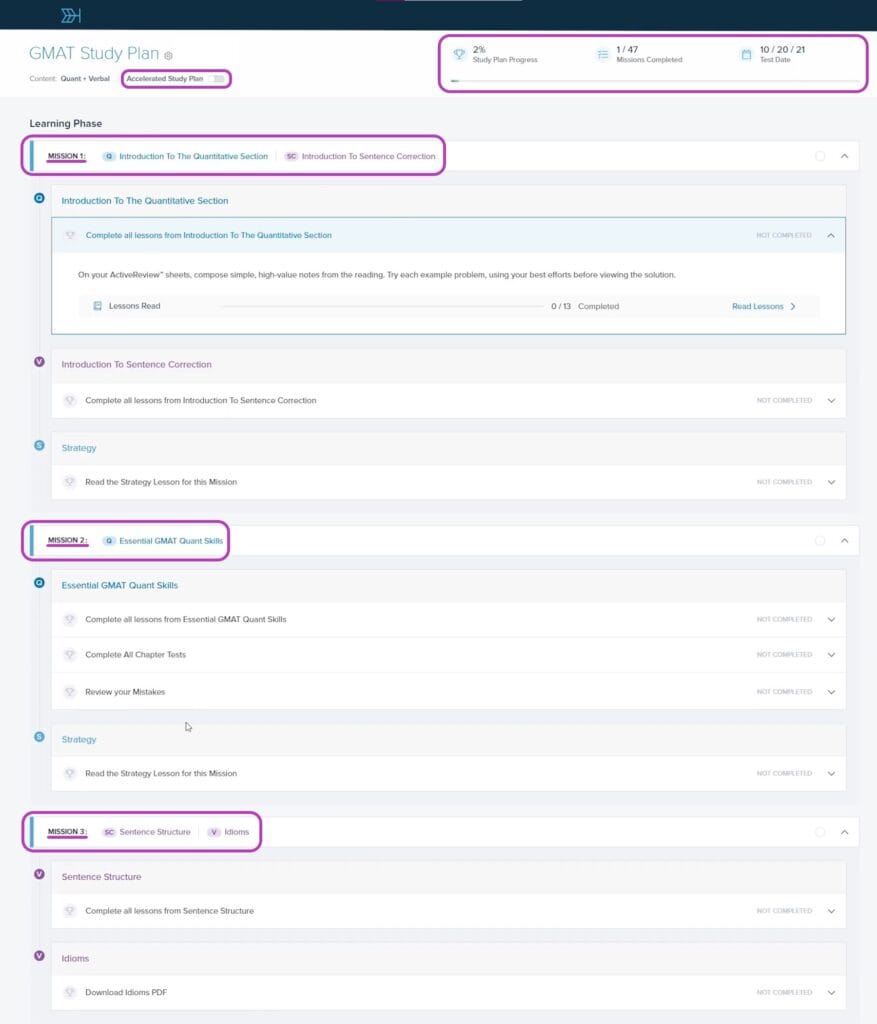Click the study plan progress bar
Viewport: 877px width, 1024px height.
click(x=654, y=81)
